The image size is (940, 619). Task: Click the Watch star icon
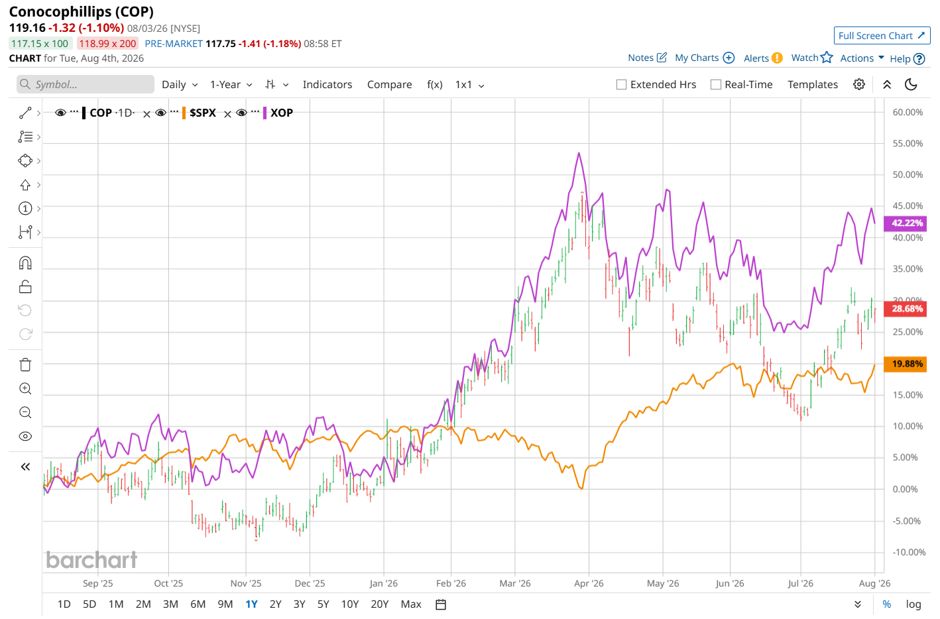click(x=827, y=57)
